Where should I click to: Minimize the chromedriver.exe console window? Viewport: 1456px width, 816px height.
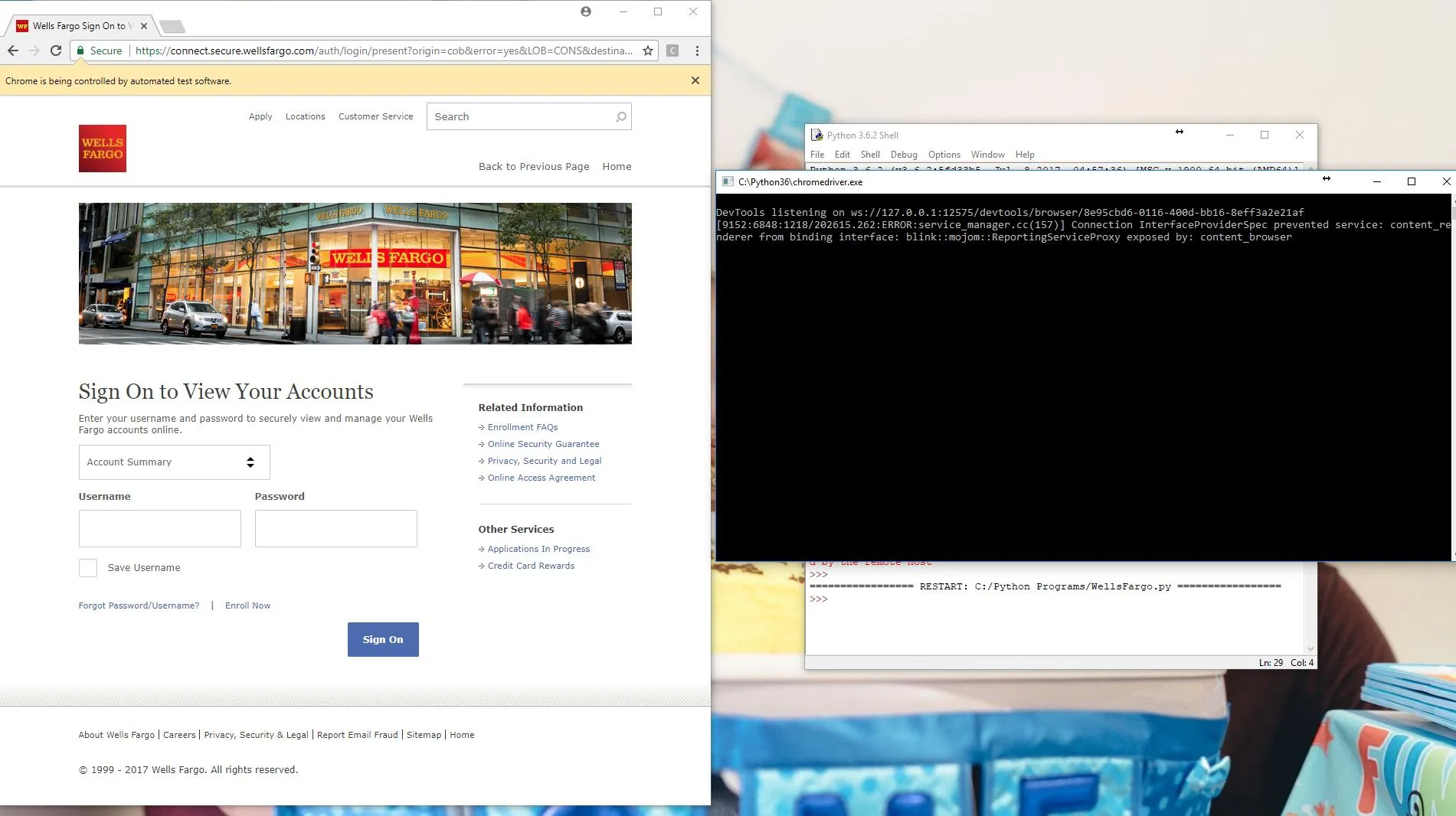click(x=1377, y=181)
